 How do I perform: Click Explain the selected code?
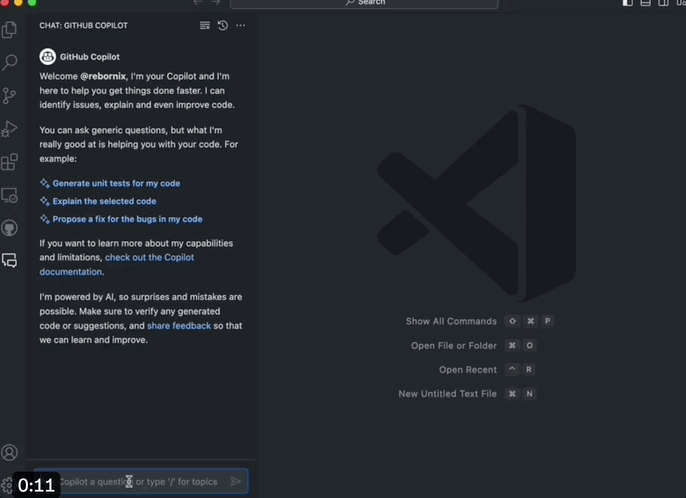coord(104,201)
